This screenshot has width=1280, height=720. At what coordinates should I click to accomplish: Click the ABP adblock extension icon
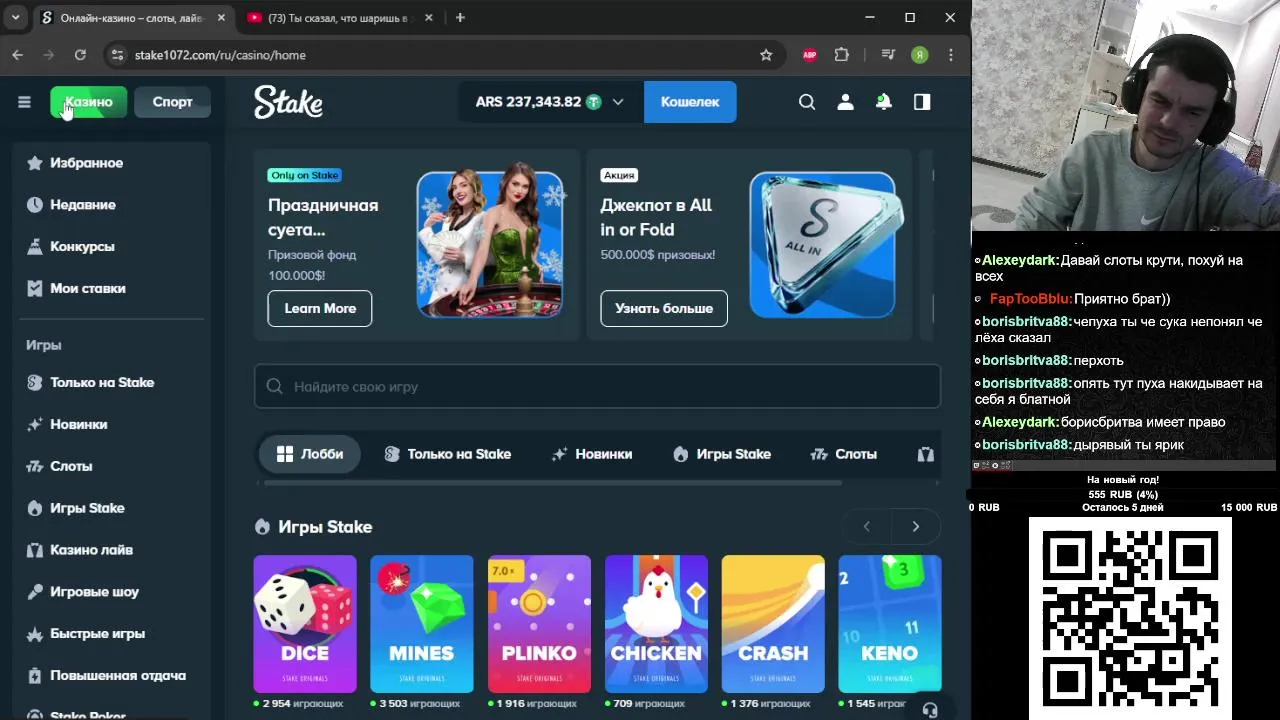click(x=810, y=55)
